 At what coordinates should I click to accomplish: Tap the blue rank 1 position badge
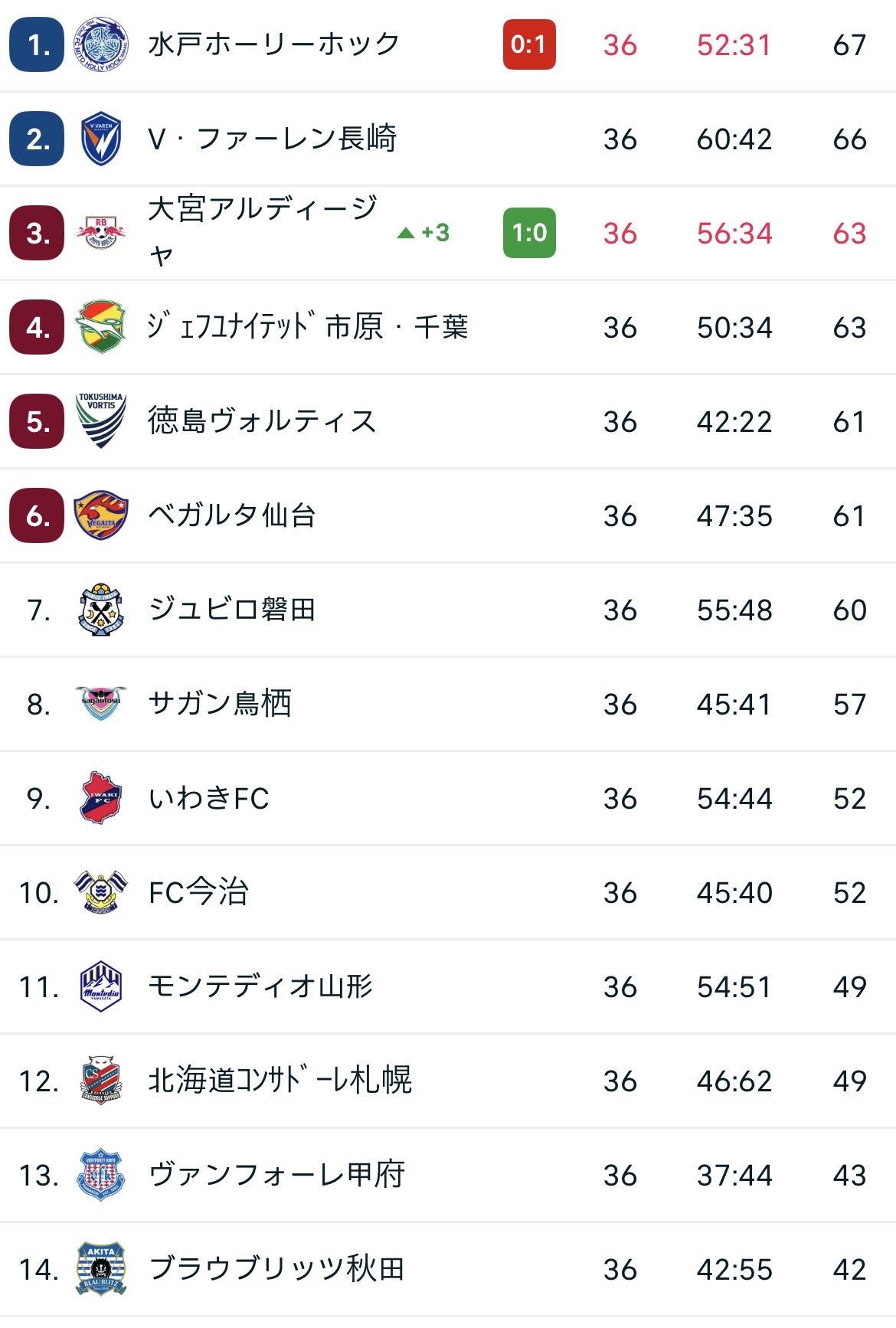[x=37, y=45]
